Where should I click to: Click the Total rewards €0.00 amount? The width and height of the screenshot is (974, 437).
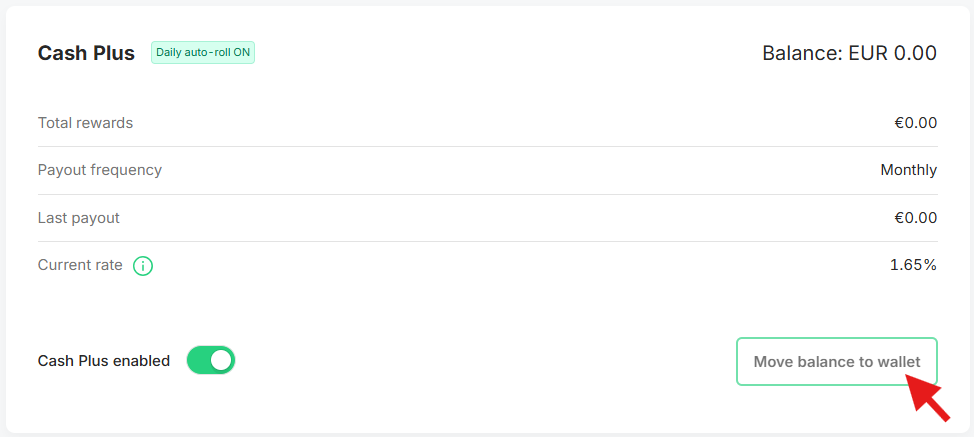pyautogui.click(x=916, y=123)
